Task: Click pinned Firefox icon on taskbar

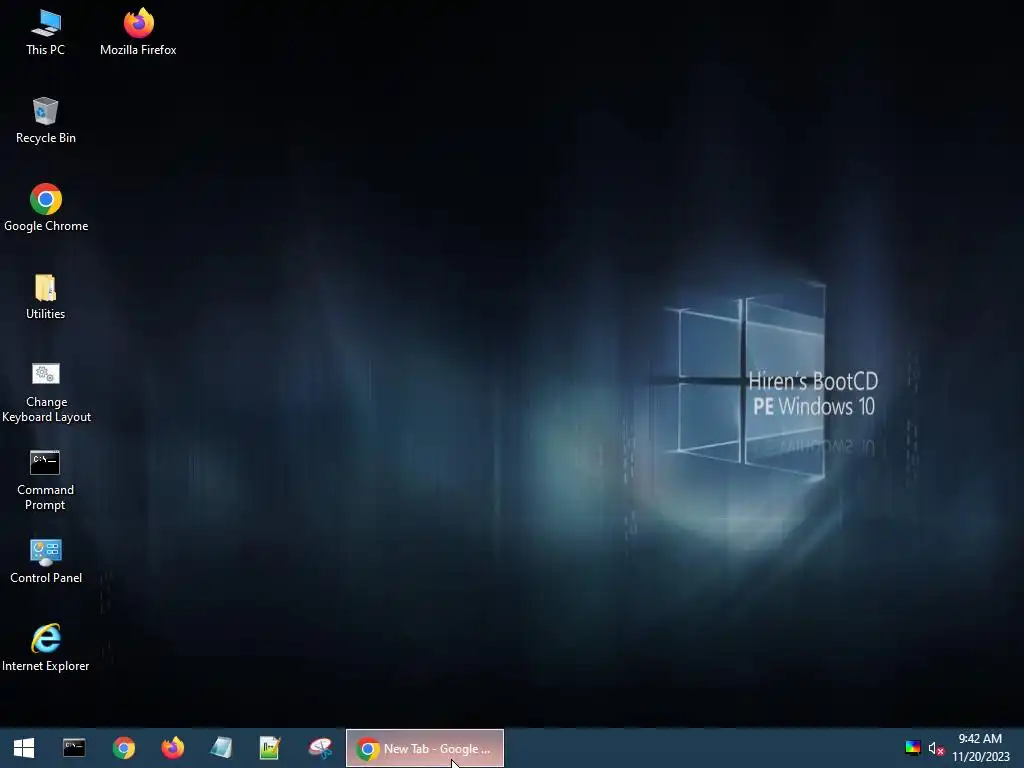Action: pos(172,748)
